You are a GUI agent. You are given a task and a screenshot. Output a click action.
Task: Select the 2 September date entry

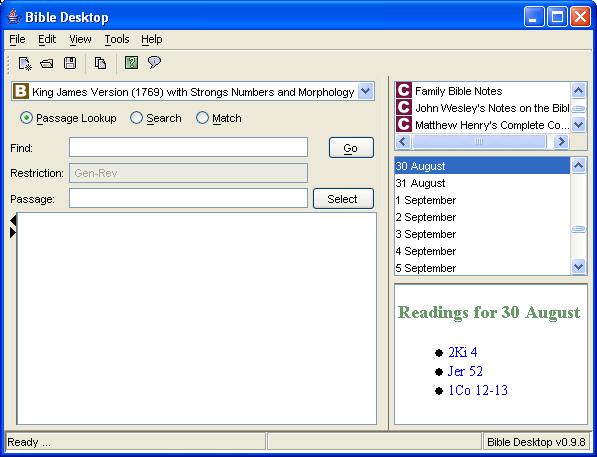[x=482, y=217]
